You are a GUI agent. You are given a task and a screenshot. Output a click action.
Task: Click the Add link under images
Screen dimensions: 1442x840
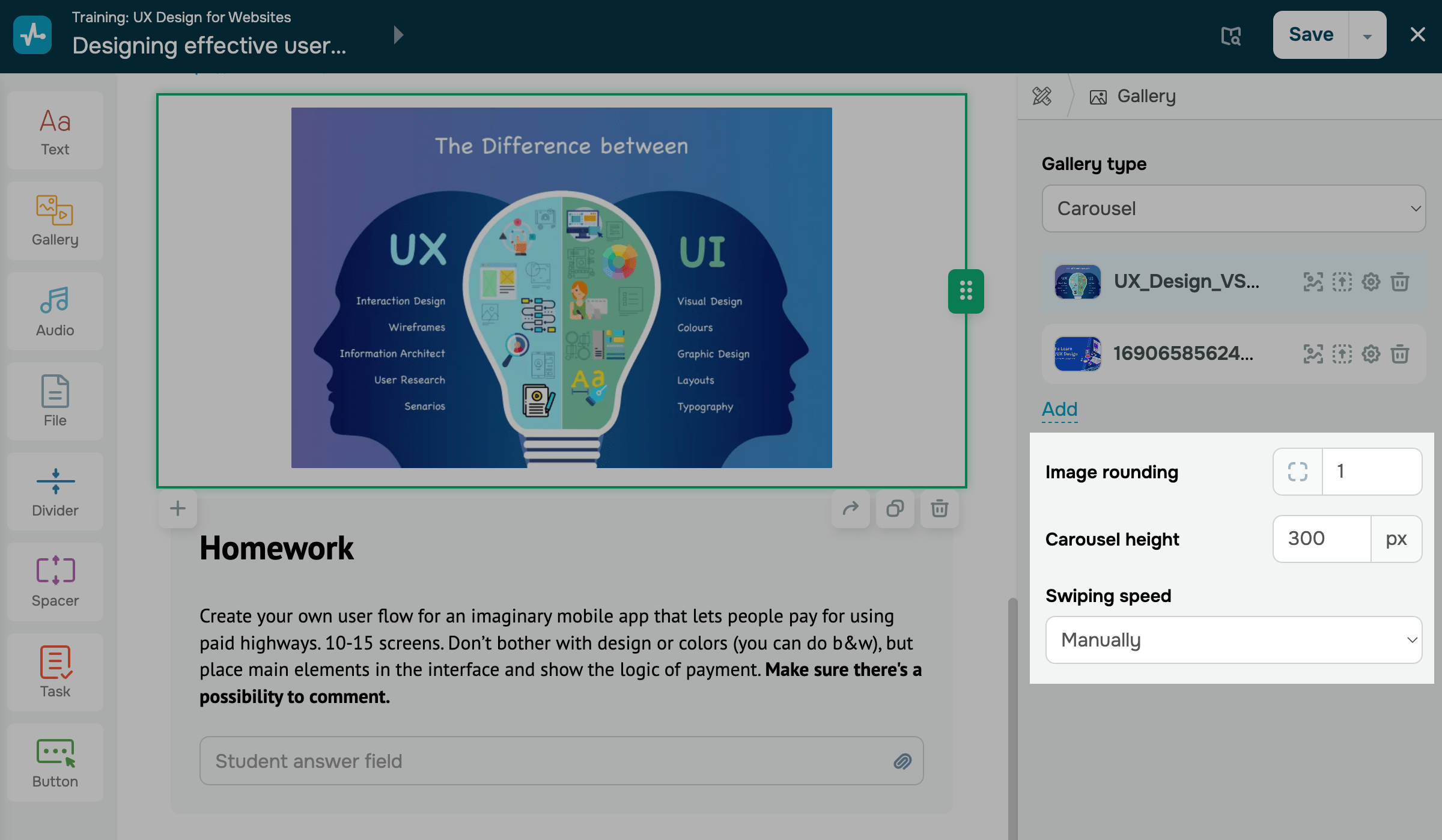[x=1059, y=409]
